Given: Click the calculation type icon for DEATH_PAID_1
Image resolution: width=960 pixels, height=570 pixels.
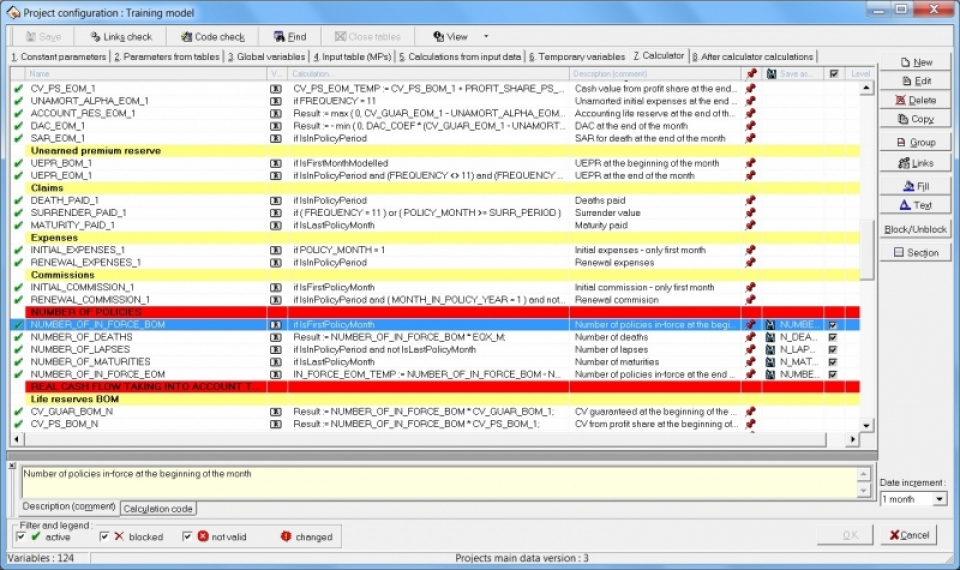Looking at the screenshot, I should coord(276,200).
